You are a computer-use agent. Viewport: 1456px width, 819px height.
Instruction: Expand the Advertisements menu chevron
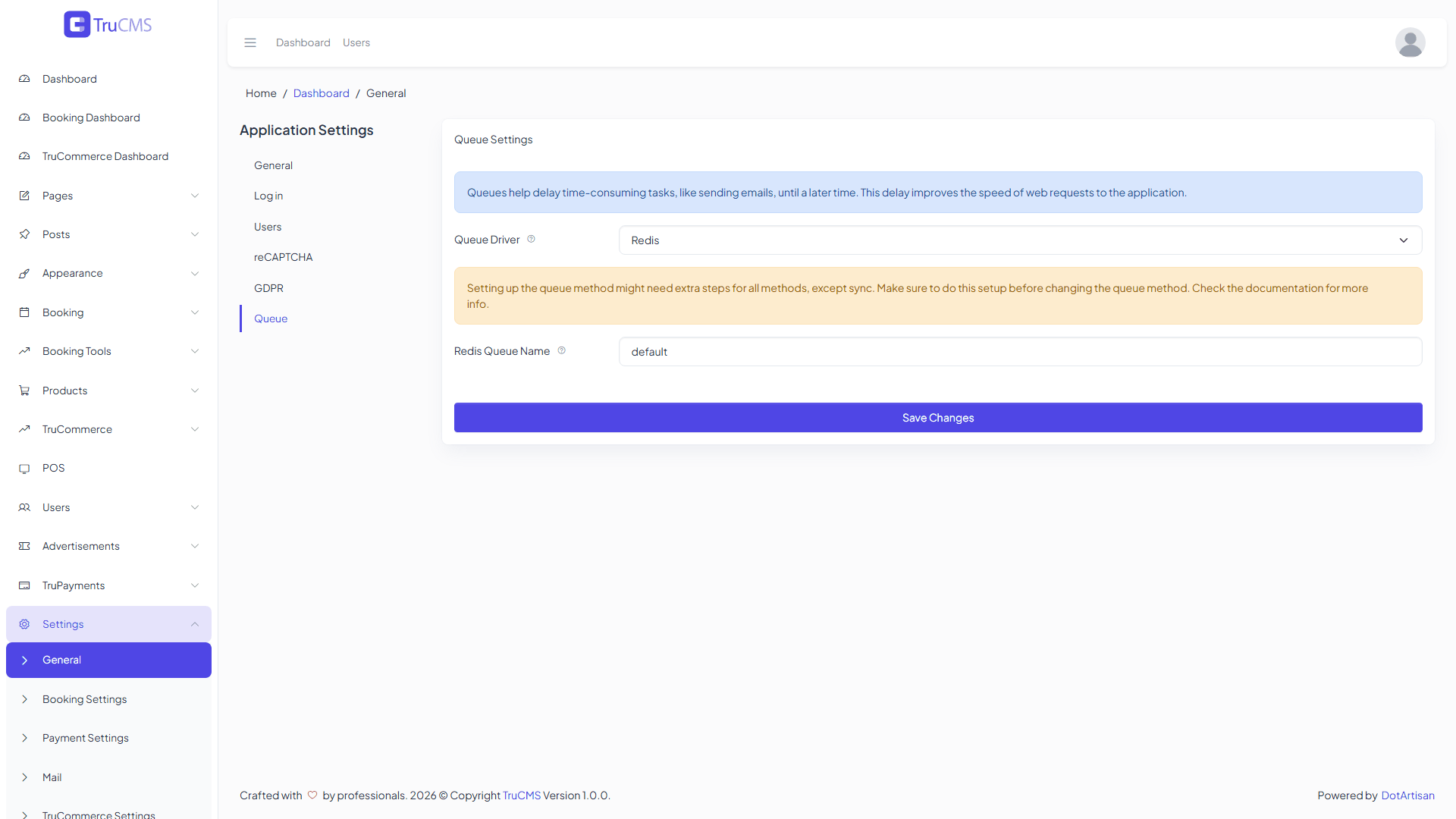(x=195, y=546)
